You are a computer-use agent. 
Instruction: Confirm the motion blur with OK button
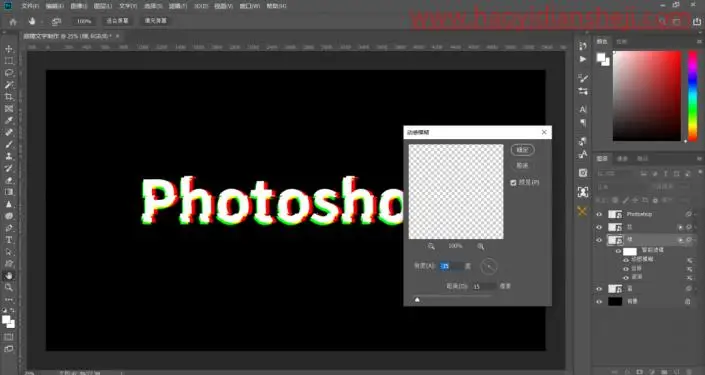pos(522,150)
